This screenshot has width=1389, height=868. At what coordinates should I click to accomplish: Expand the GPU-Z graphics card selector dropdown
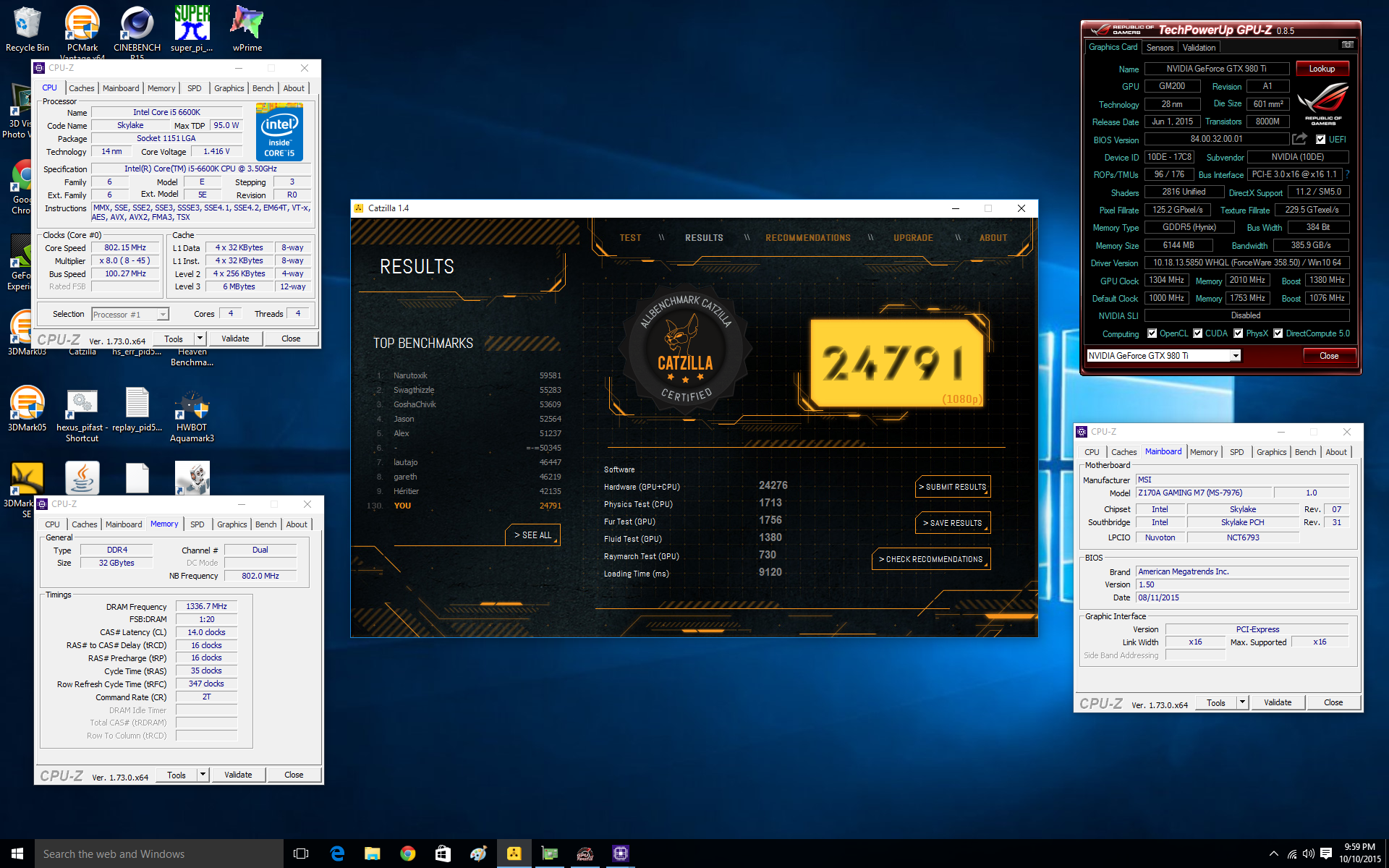click(x=1236, y=356)
